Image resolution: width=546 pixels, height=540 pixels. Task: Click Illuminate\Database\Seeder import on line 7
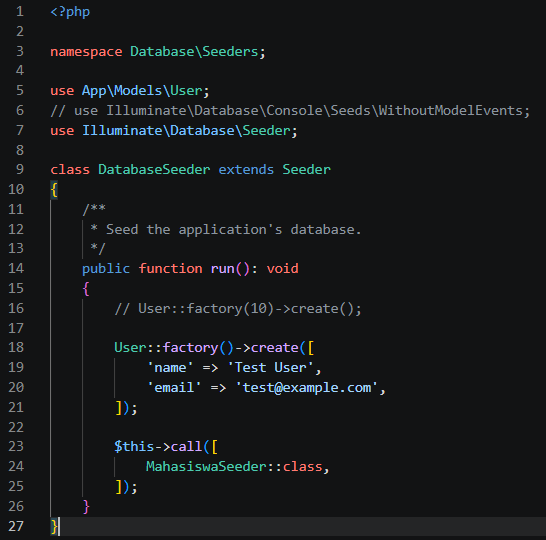[x=186, y=131]
